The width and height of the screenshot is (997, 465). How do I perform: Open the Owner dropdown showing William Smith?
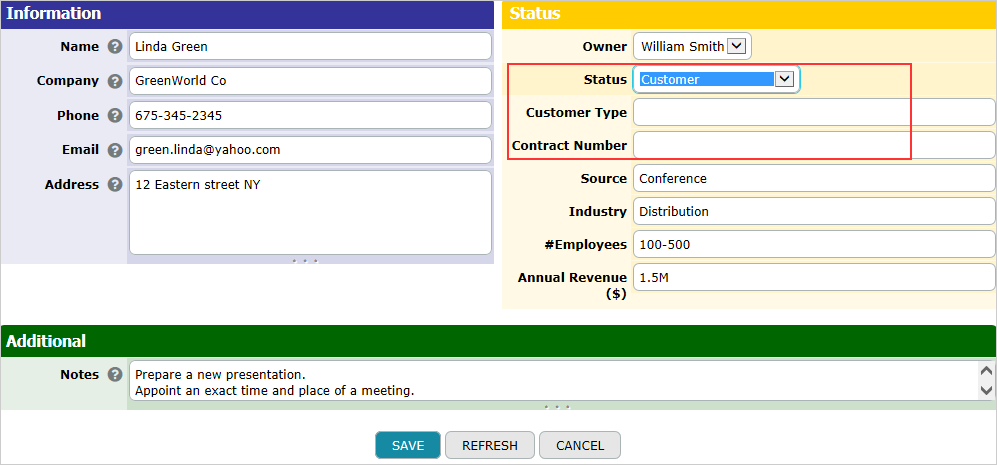(x=692, y=46)
